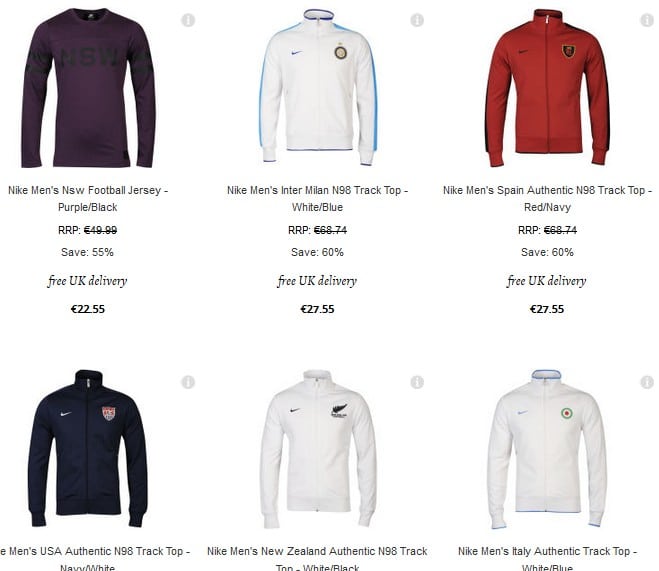Click info icon beside purple NSW jersey
This screenshot has width=659, height=571.
[188, 20]
